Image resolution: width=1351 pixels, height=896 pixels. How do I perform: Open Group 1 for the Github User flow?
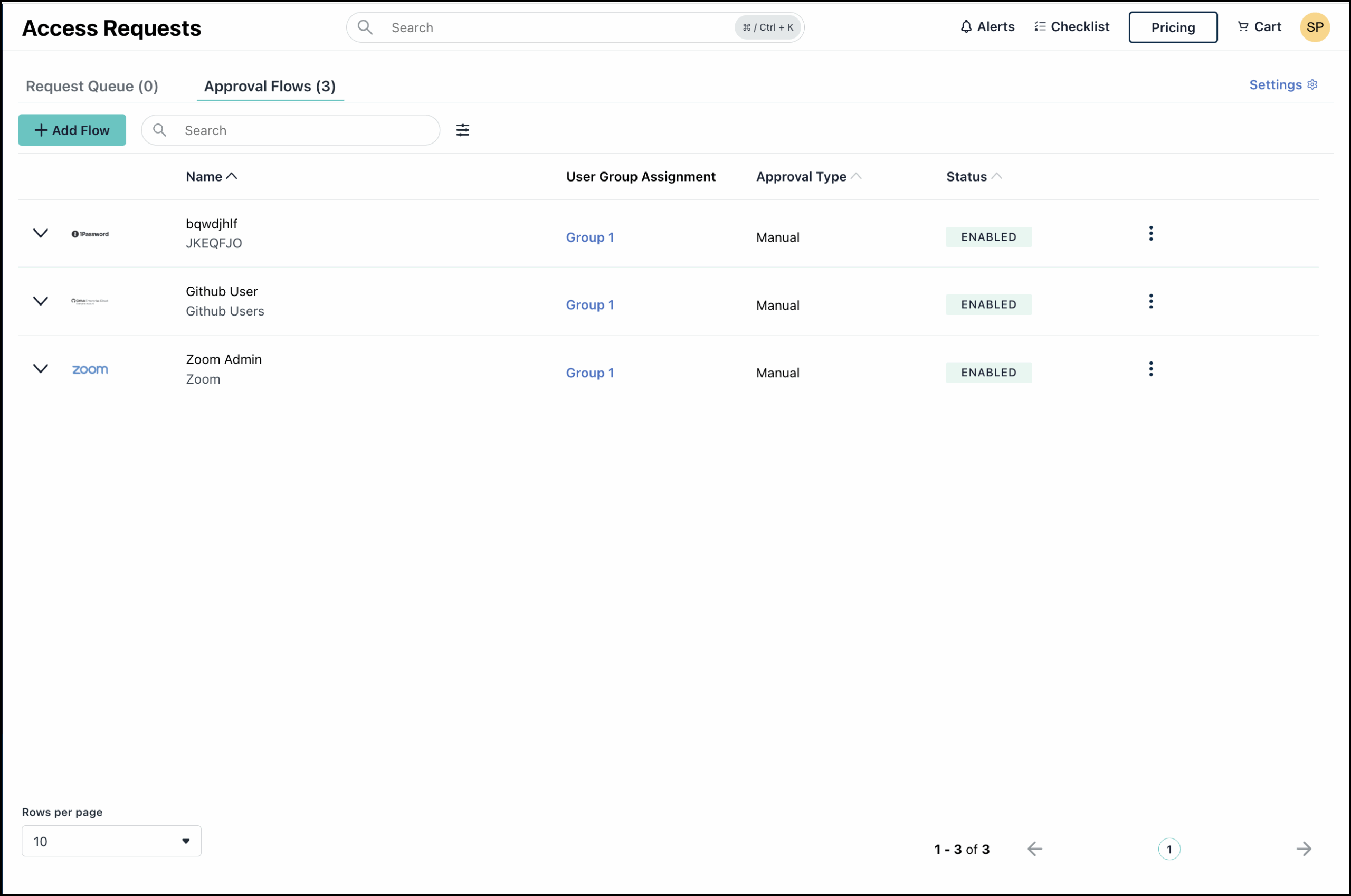click(590, 304)
